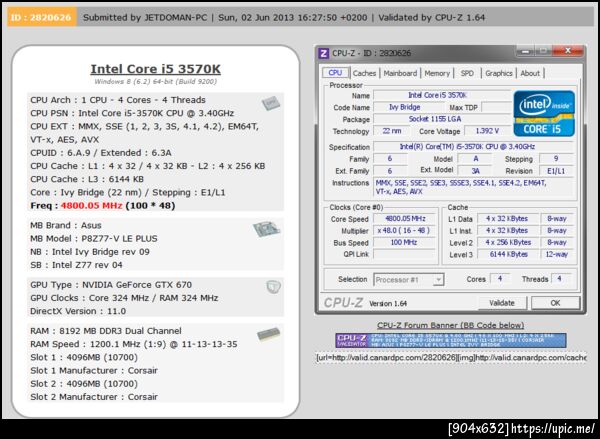Click the Validate button
This screenshot has width=600, height=439.
(502, 303)
